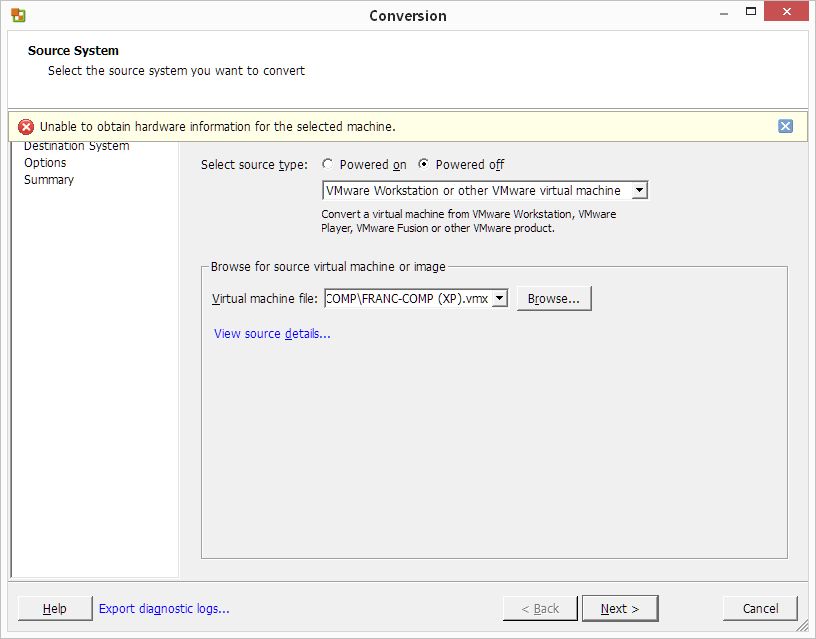This screenshot has height=639, width=816.
Task: Click the red error icon in the banner
Action: (x=26, y=126)
